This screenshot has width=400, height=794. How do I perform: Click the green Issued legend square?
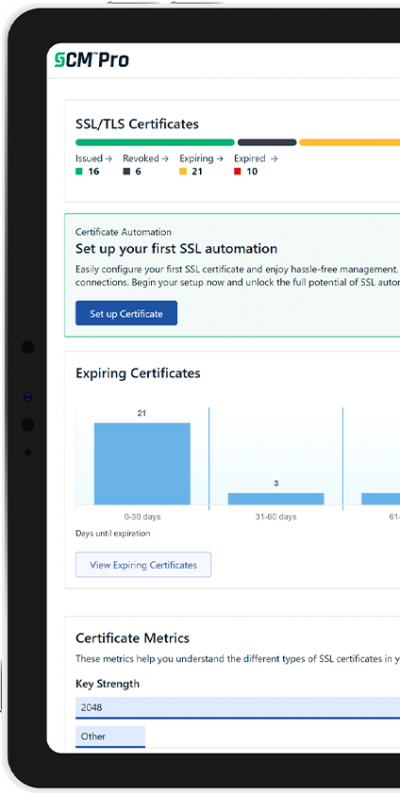(79, 172)
